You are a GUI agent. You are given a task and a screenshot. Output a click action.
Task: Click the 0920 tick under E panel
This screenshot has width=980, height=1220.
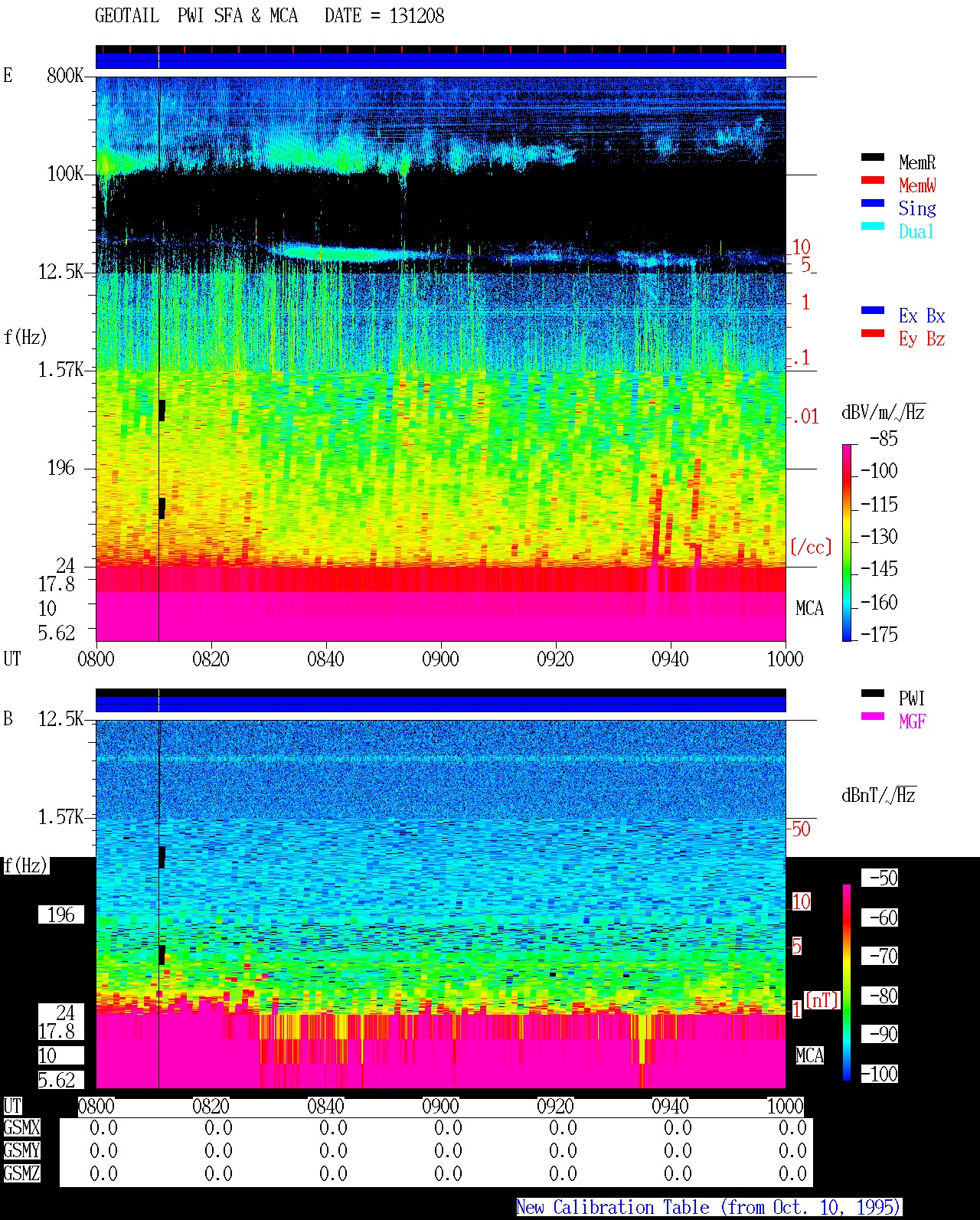[555, 659]
